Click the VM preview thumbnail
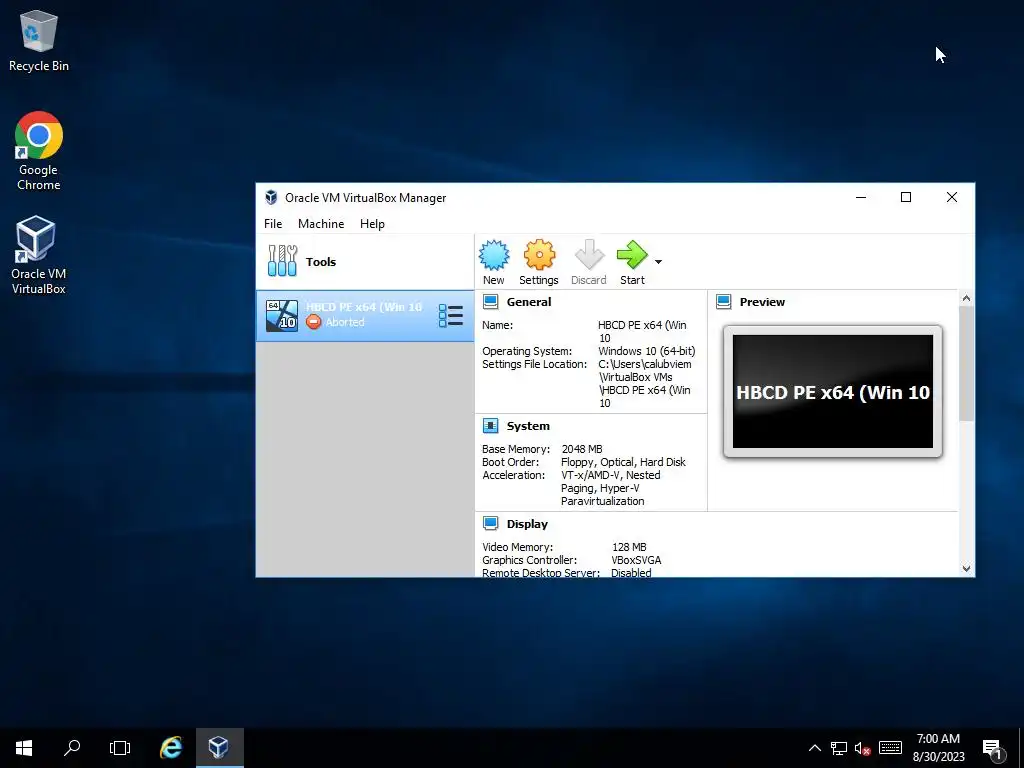Viewport: 1024px width, 768px height. tap(833, 391)
